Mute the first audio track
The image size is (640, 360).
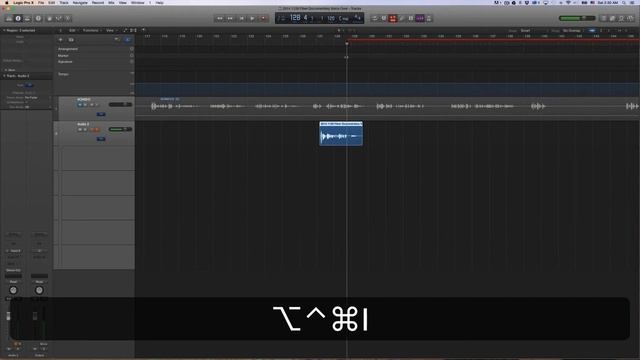80,105
